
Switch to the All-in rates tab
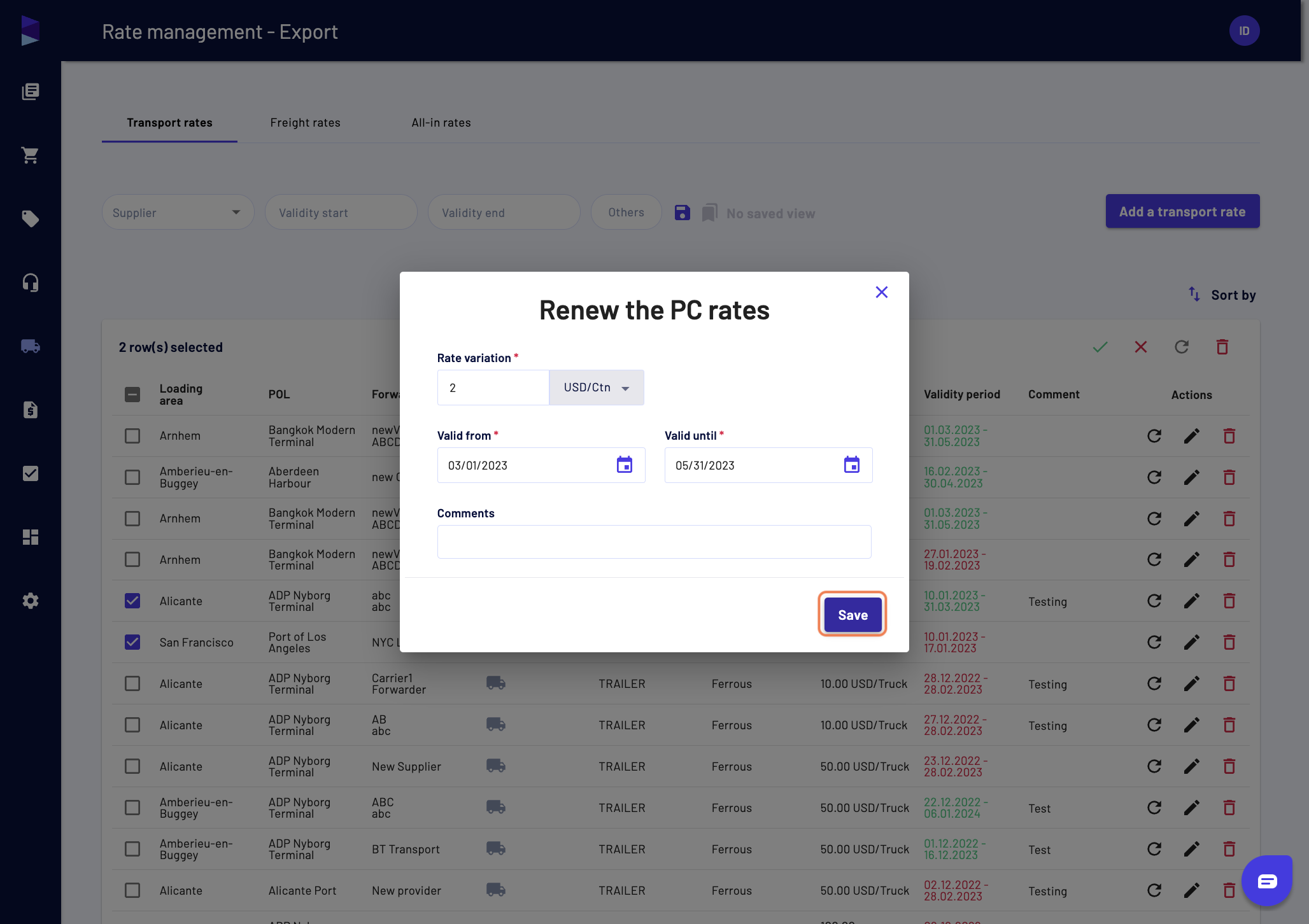tap(441, 123)
